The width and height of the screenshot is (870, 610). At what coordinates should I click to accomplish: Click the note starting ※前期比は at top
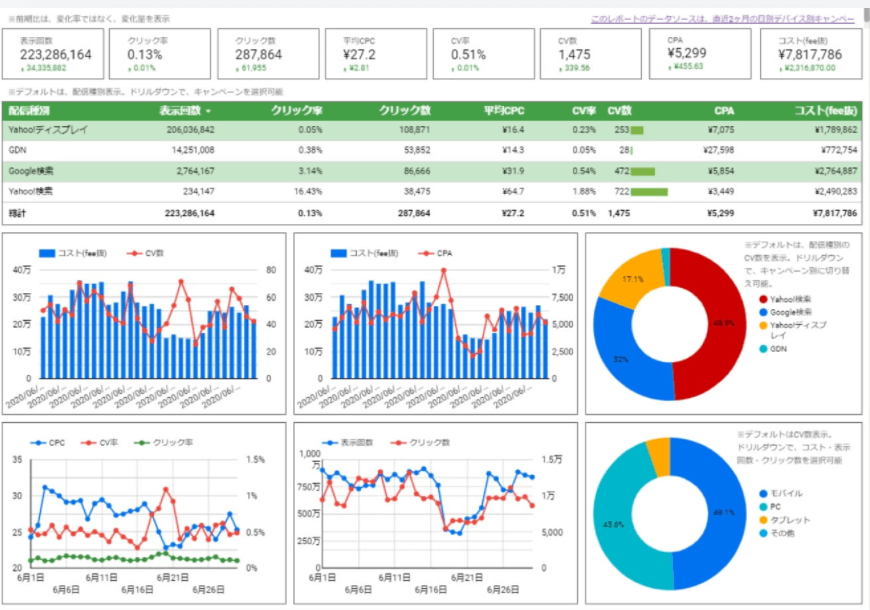coord(89,19)
